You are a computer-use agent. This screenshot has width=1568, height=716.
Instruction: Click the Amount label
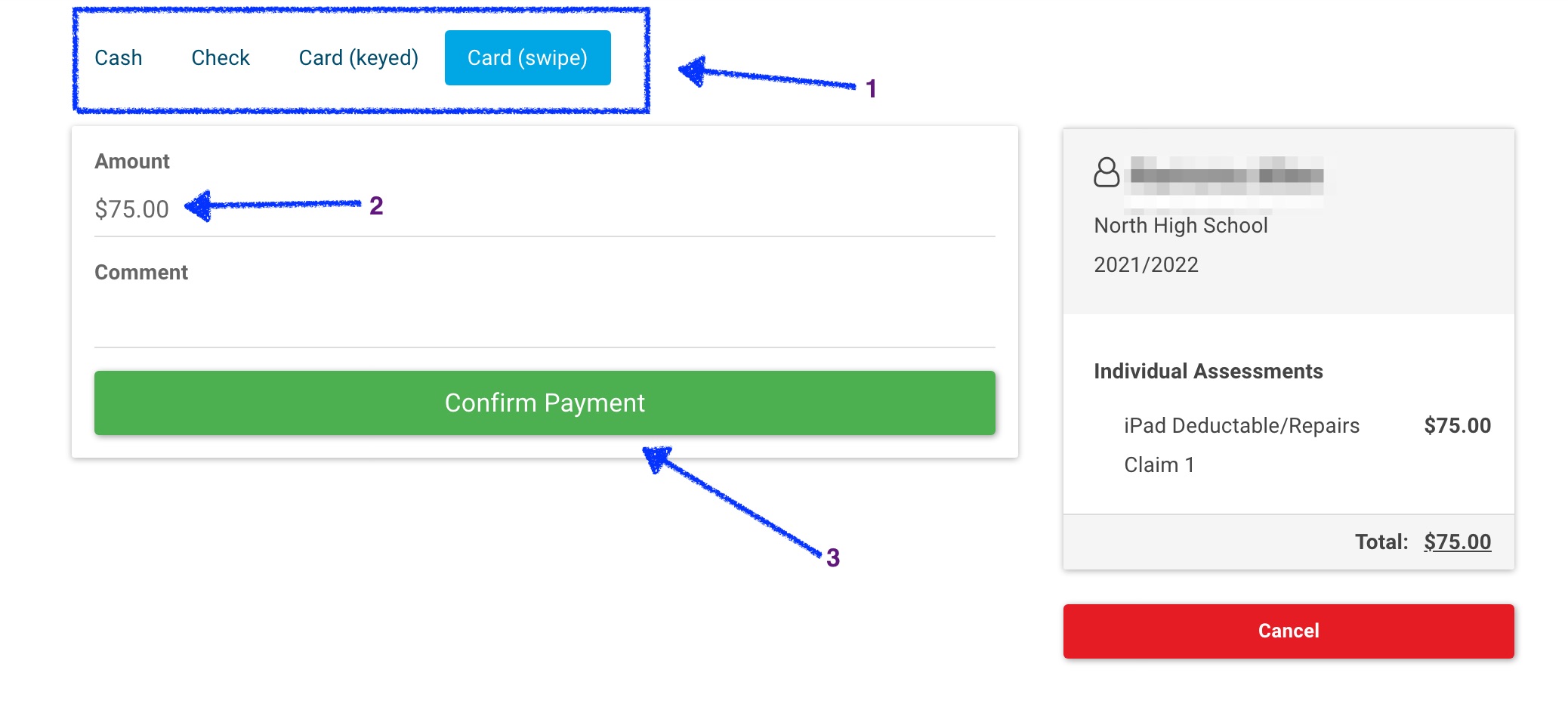pos(132,162)
